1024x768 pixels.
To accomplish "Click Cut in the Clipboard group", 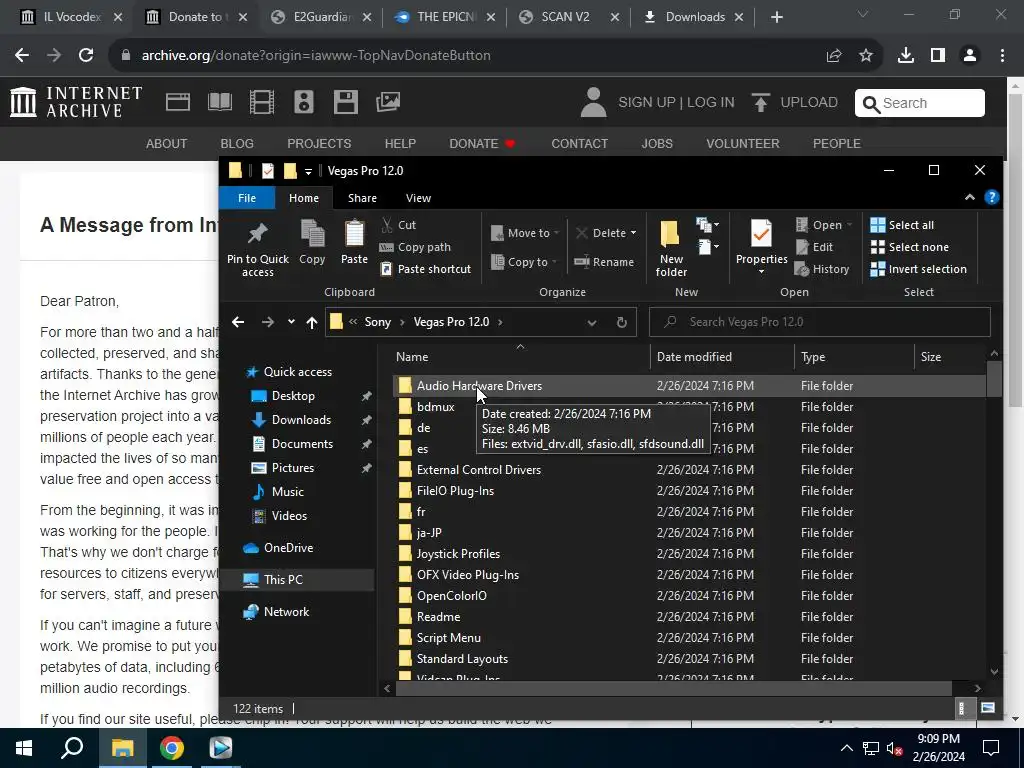I will pyautogui.click(x=398, y=225).
